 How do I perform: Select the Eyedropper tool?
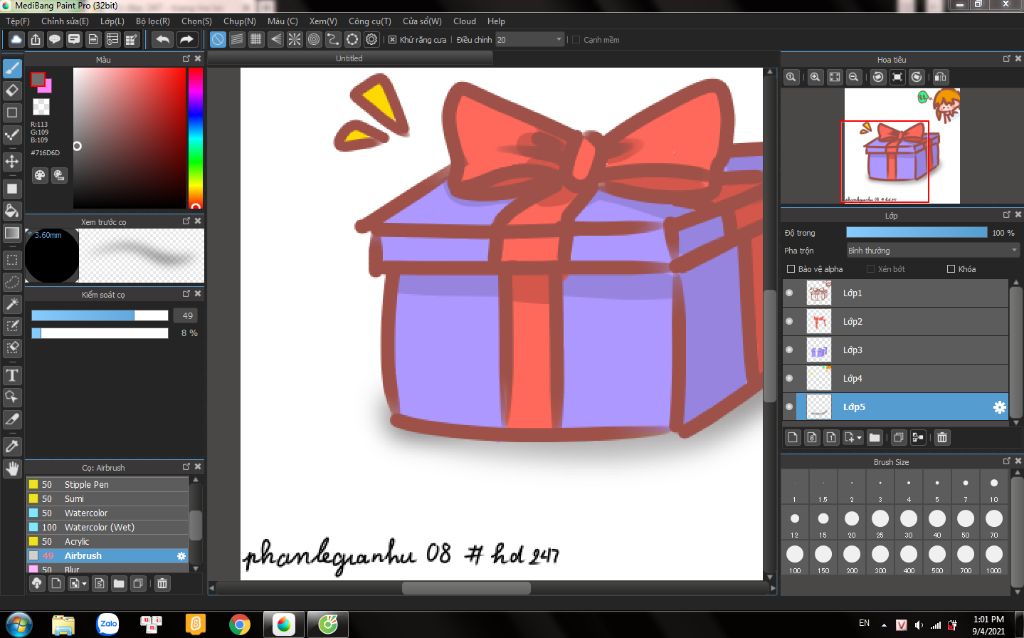point(12,446)
